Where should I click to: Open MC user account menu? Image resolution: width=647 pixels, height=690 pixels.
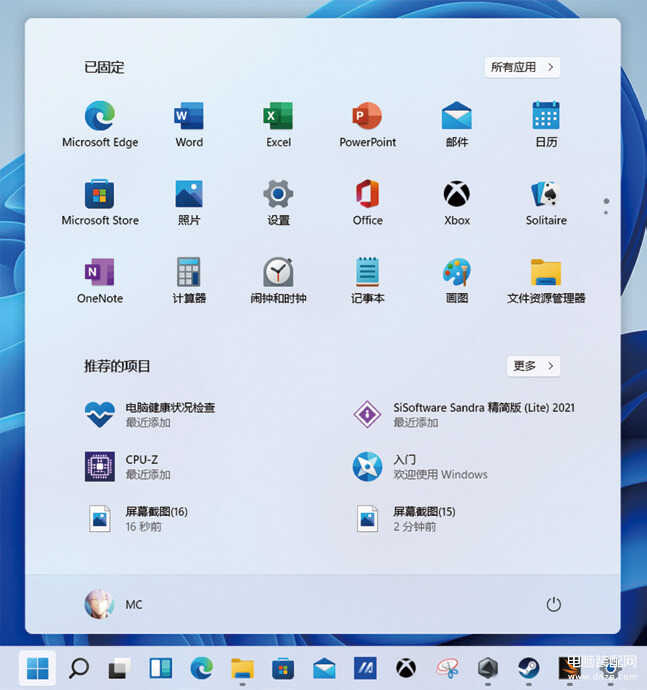(x=113, y=604)
